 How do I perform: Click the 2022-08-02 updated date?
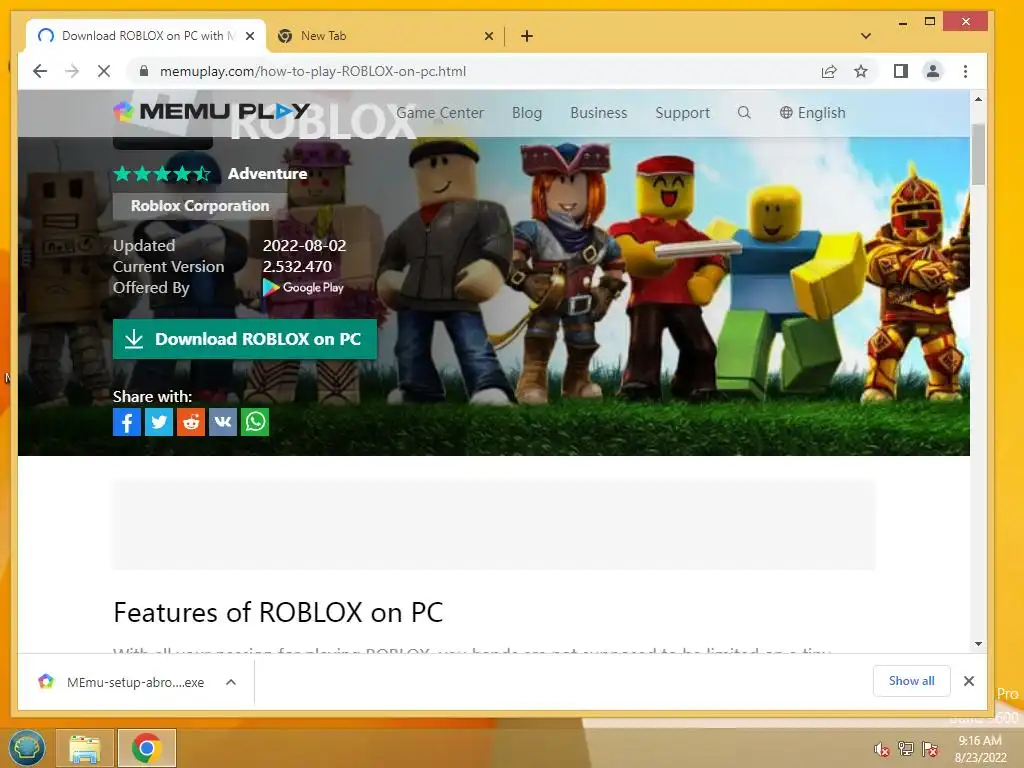click(x=304, y=246)
